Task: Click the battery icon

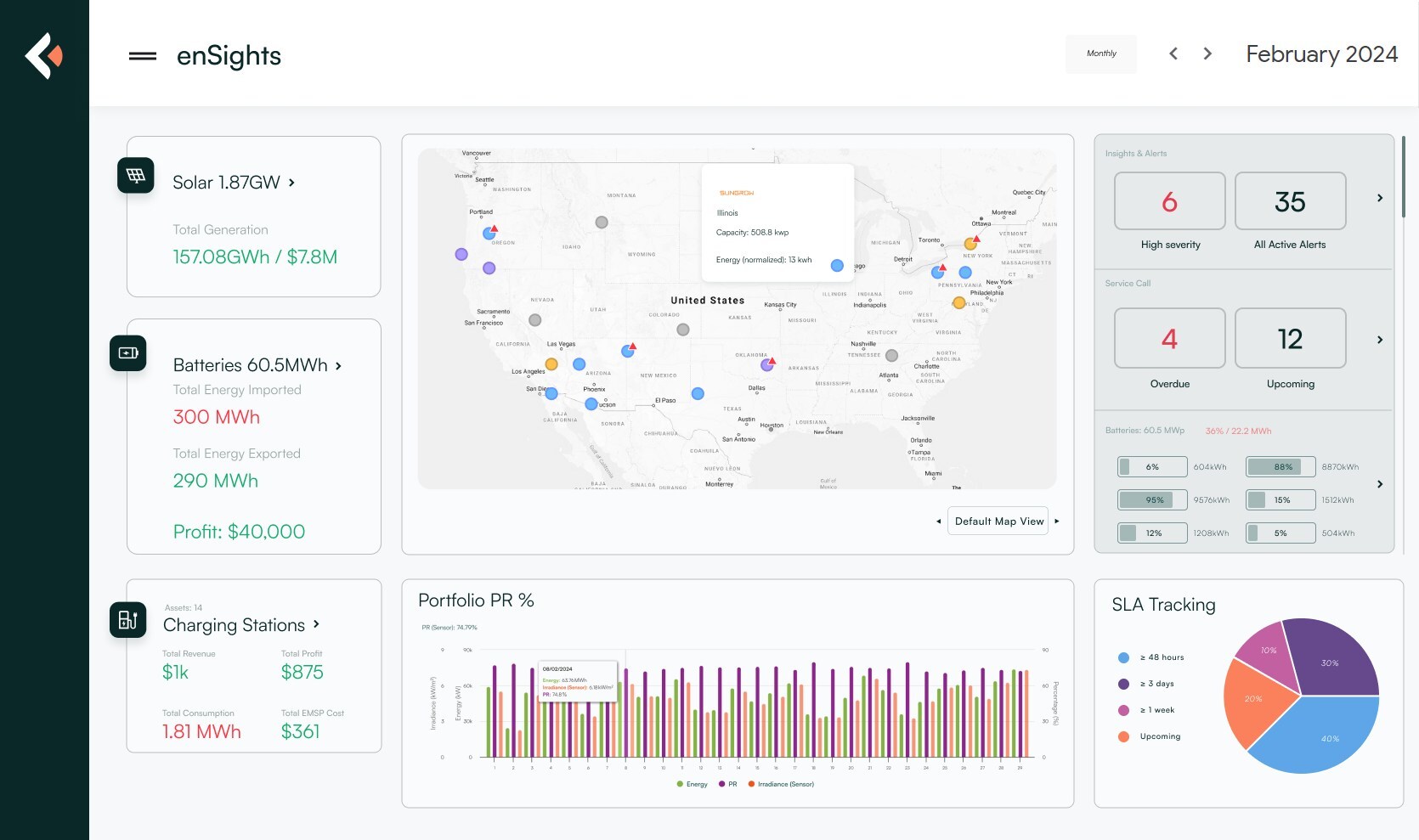Action: click(x=128, y=353)
